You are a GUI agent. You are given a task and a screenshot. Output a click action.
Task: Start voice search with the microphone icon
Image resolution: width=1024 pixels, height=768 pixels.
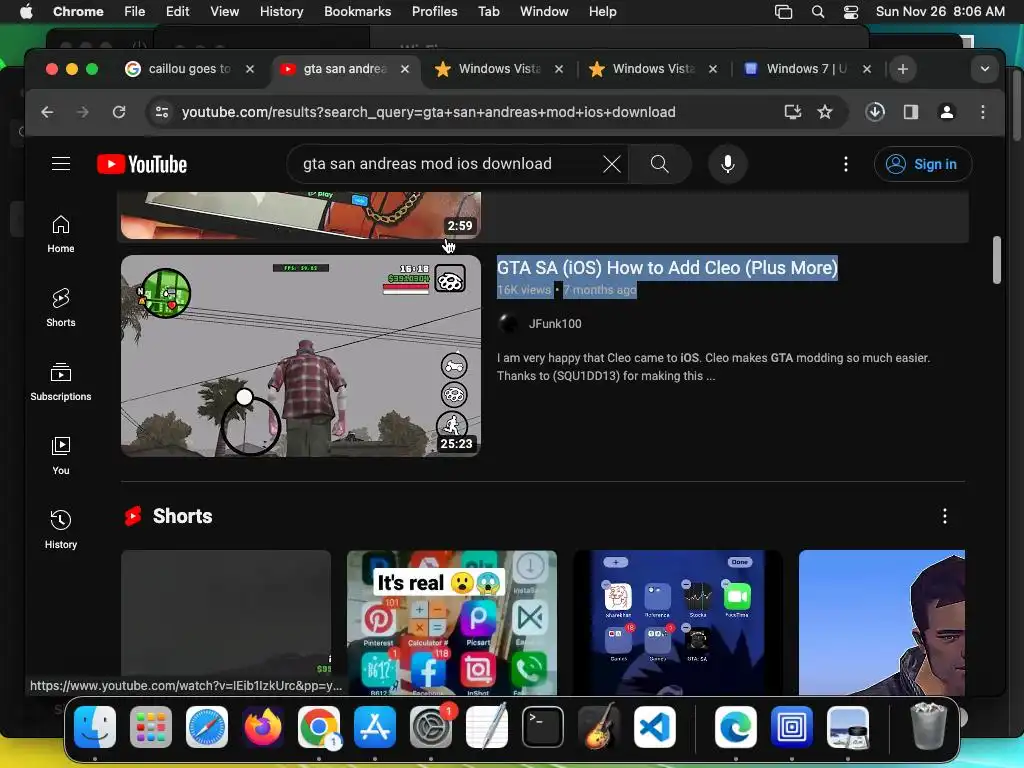pos(728,164)
